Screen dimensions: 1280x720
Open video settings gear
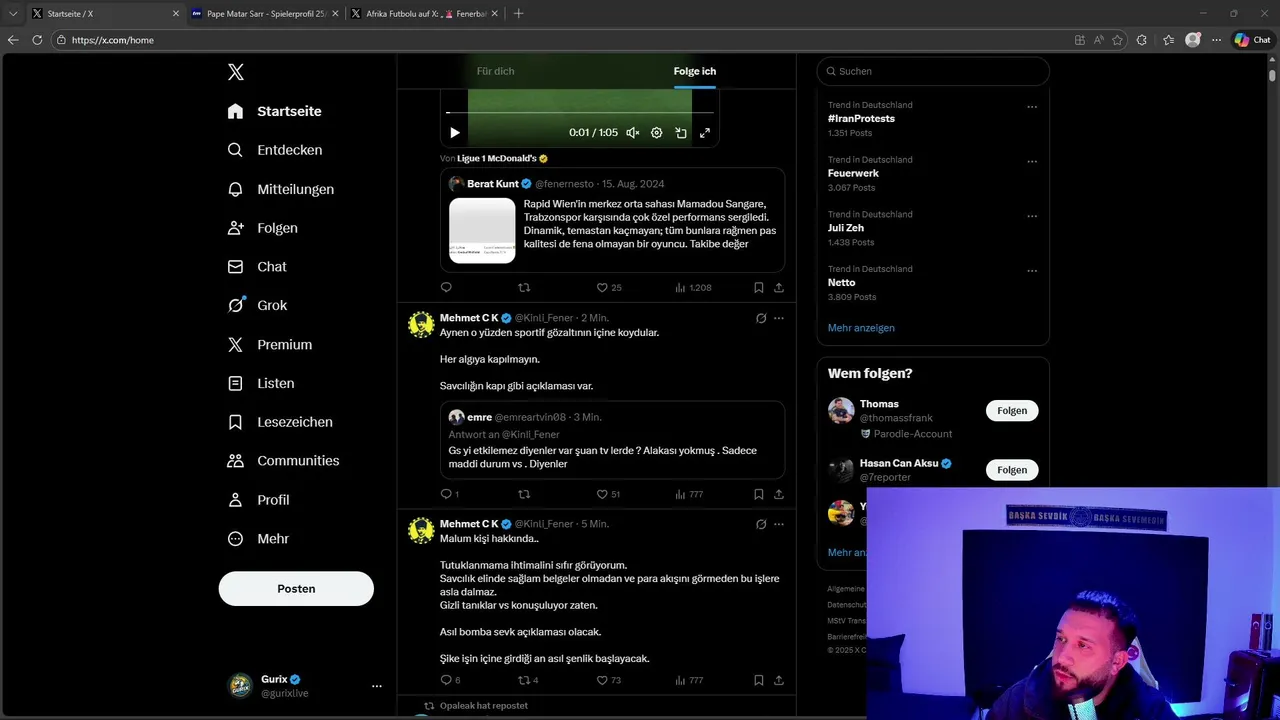click(x=656, y=133)
